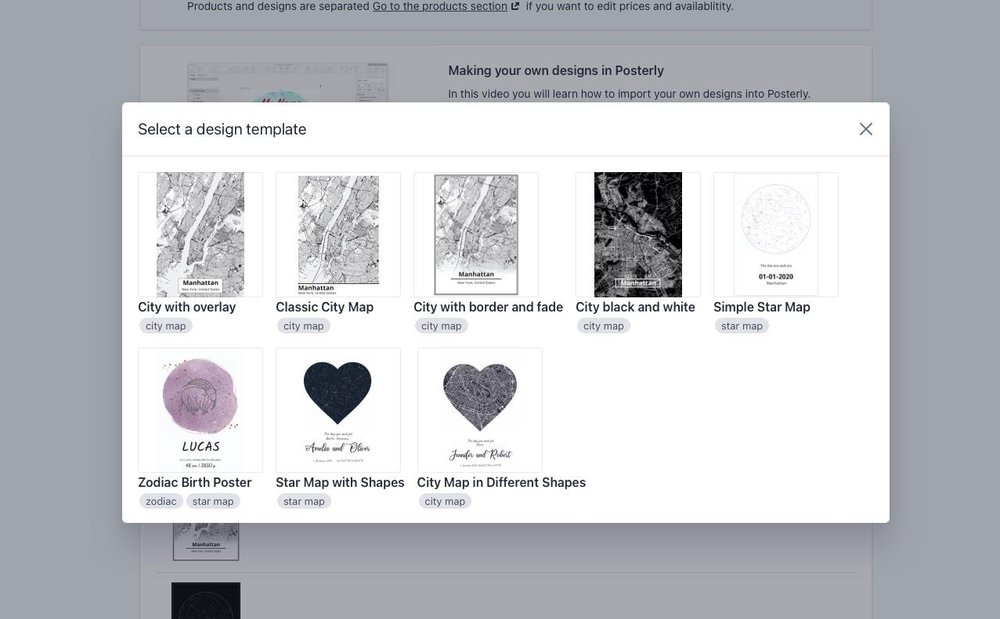
Task: Choose the Star Map with Shapes template
Action: [338, 409]
